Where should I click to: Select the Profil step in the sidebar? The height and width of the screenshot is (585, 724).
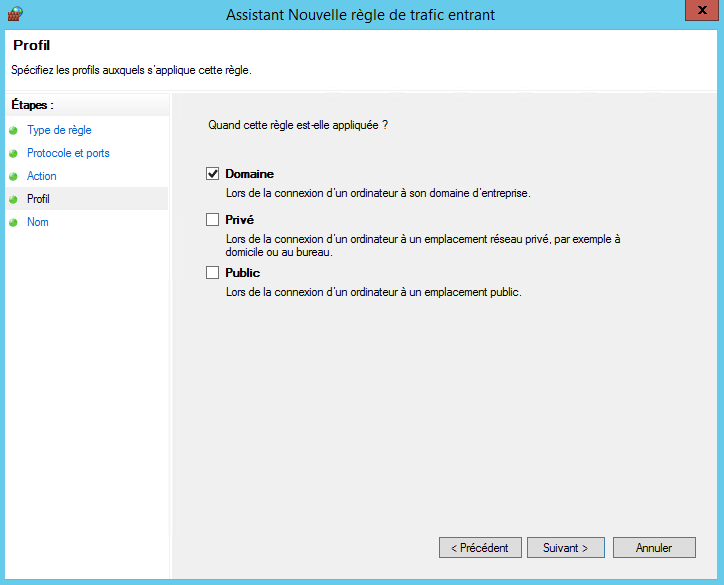coord(38,199)
